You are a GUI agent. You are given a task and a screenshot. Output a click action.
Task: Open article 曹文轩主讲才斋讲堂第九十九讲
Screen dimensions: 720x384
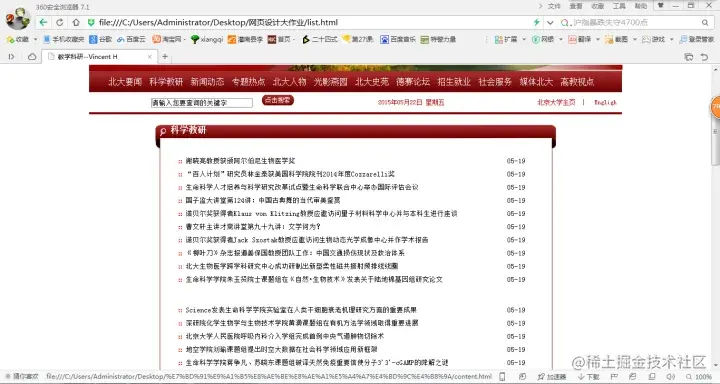tap(253, 226)
